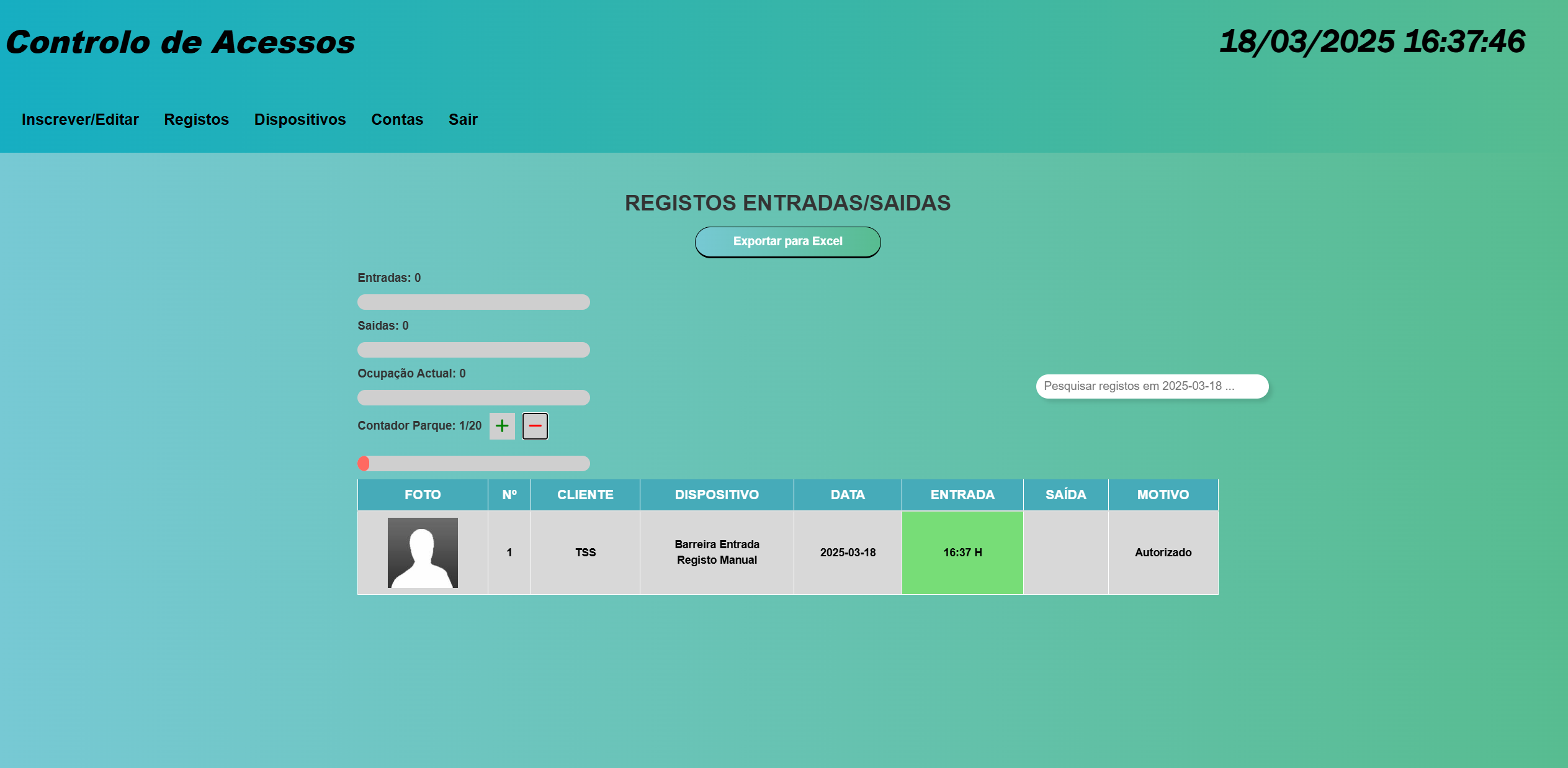This screenshot has height=768, width=1568.
Task: Click the Saidas progress bar
Action: (x=473, y=350)
